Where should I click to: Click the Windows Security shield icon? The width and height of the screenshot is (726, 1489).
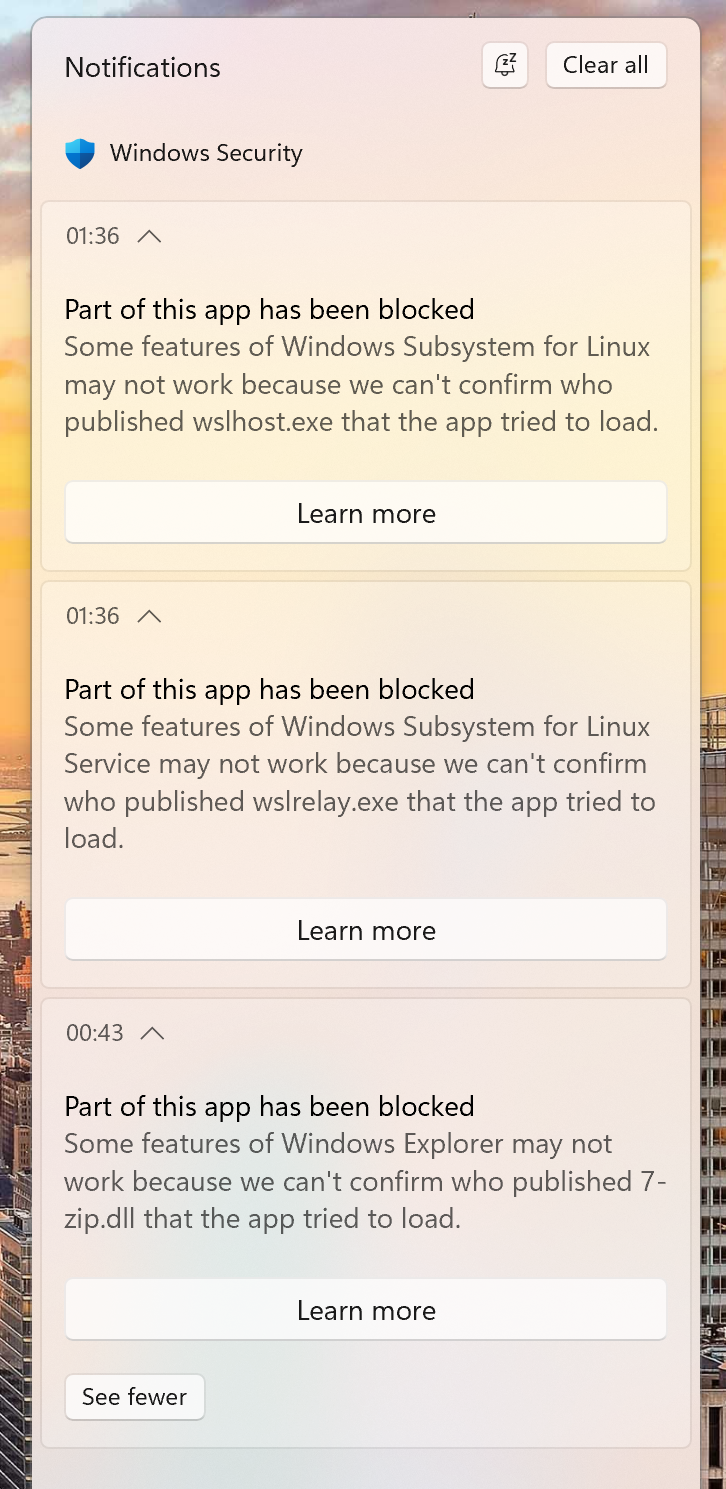80,153
